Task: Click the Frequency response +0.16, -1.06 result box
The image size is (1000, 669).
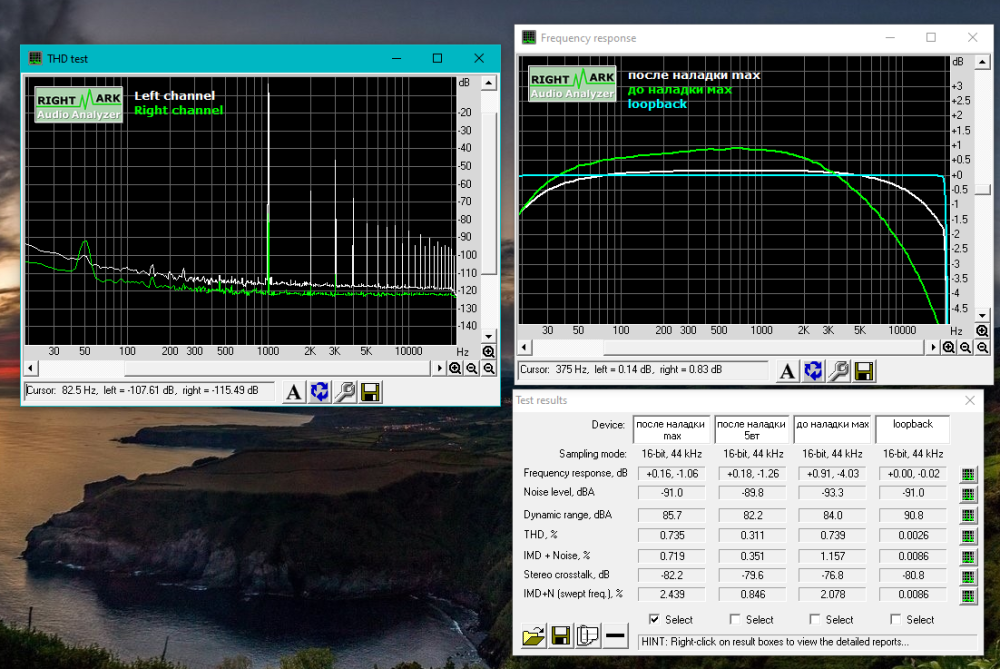Action: tap(671, 473)
